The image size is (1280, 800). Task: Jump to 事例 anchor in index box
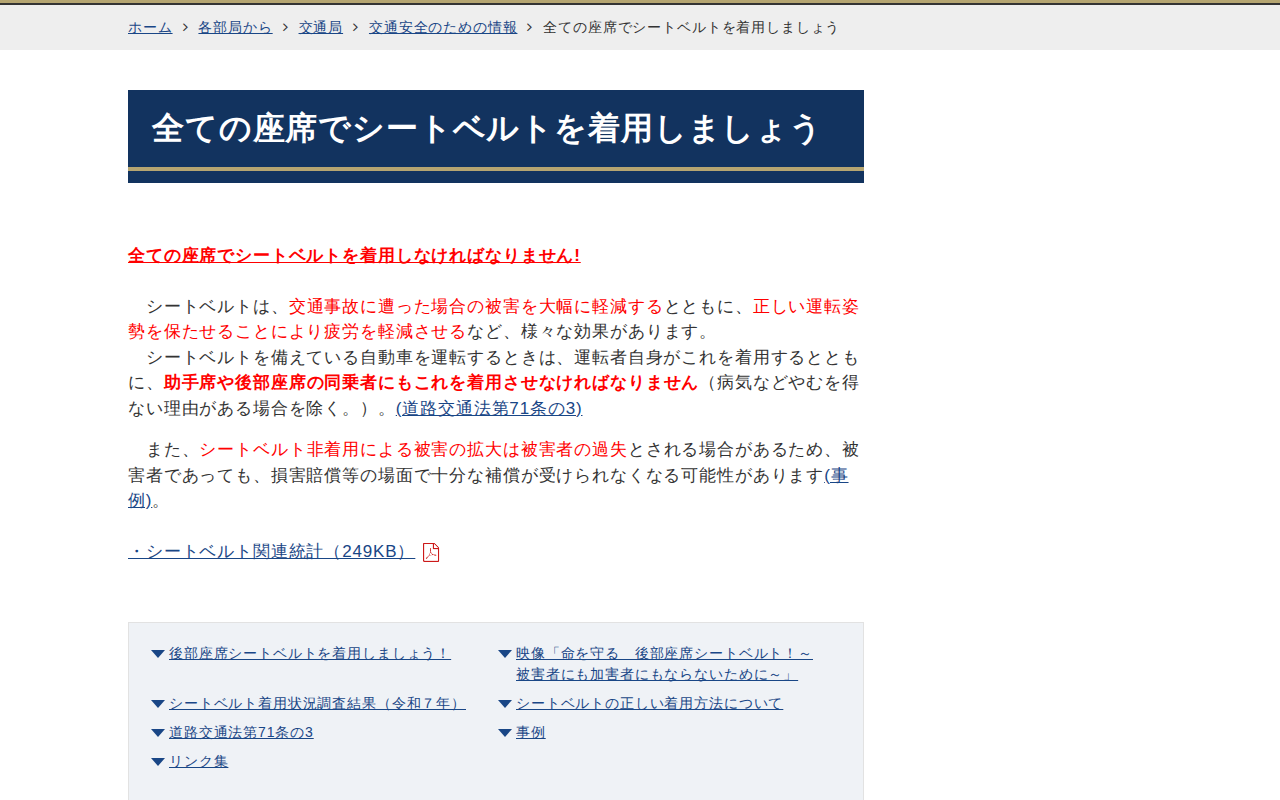(530, 732)
